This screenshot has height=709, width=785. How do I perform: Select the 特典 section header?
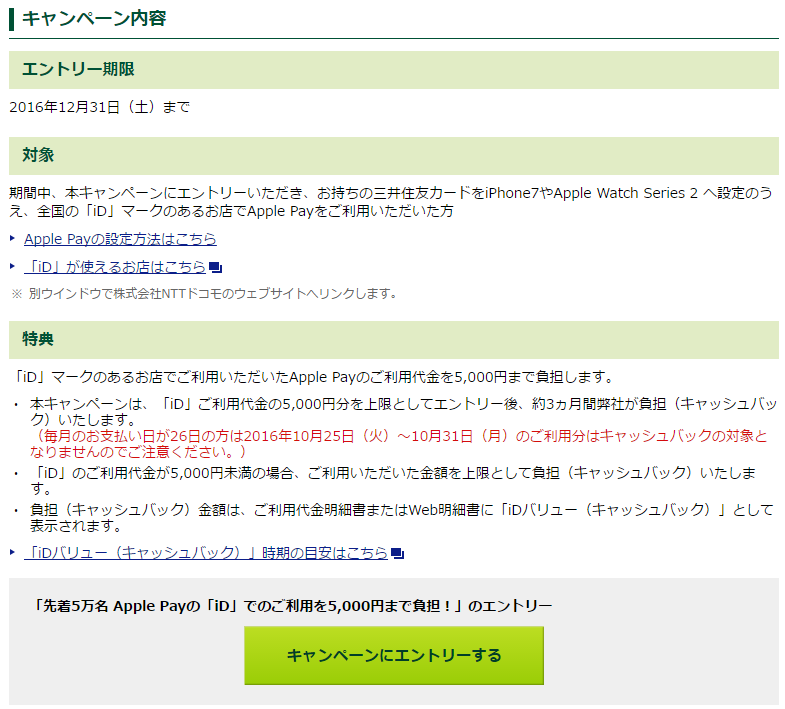pyautogui.click(x=394, y=339)
